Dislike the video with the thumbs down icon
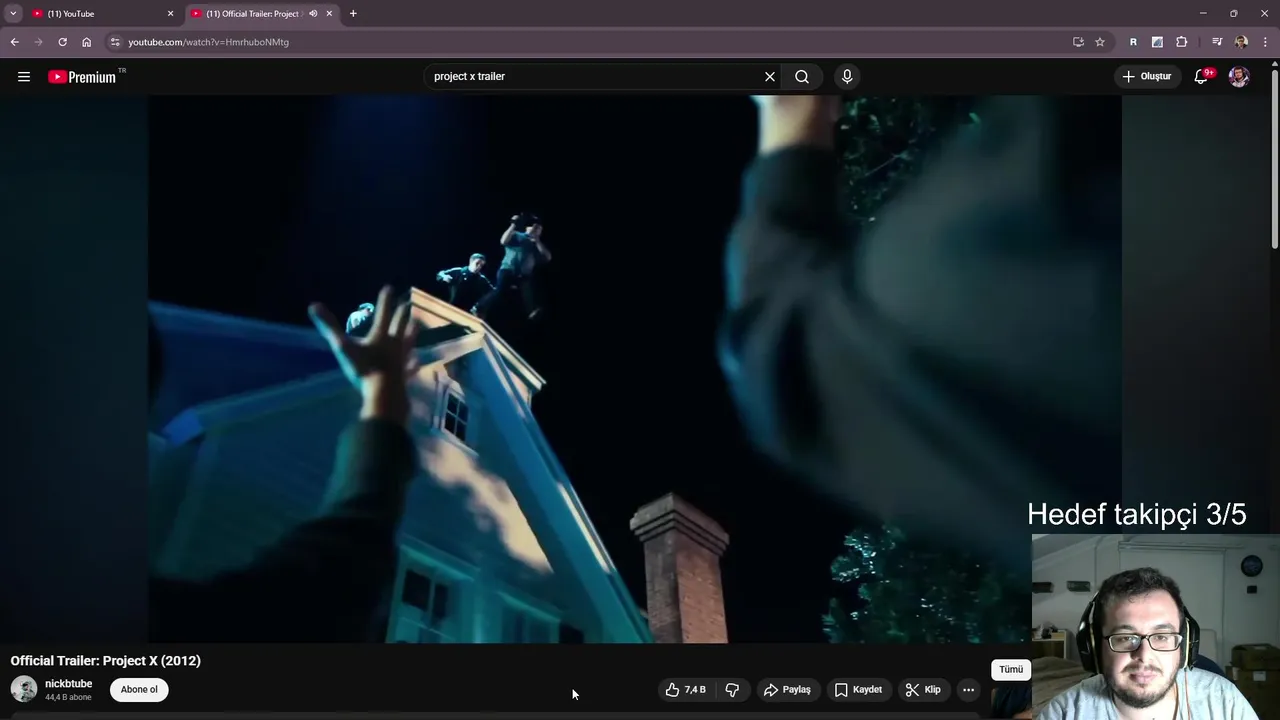 pyautogui.click(x=732, y=690)
